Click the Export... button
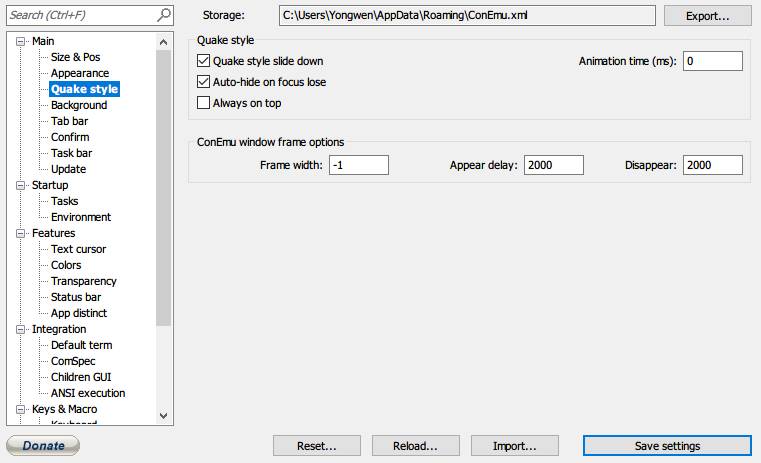Viewport: 761px width, 463px height. coord(707,16)
